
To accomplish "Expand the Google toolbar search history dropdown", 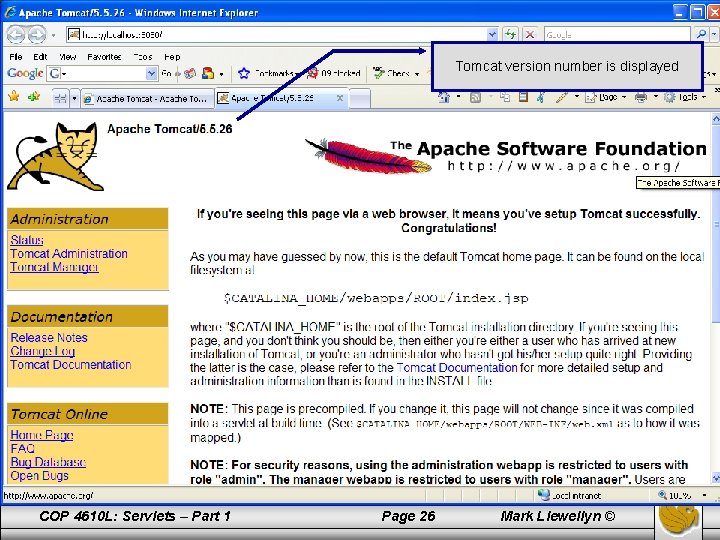I will [152, 73].
